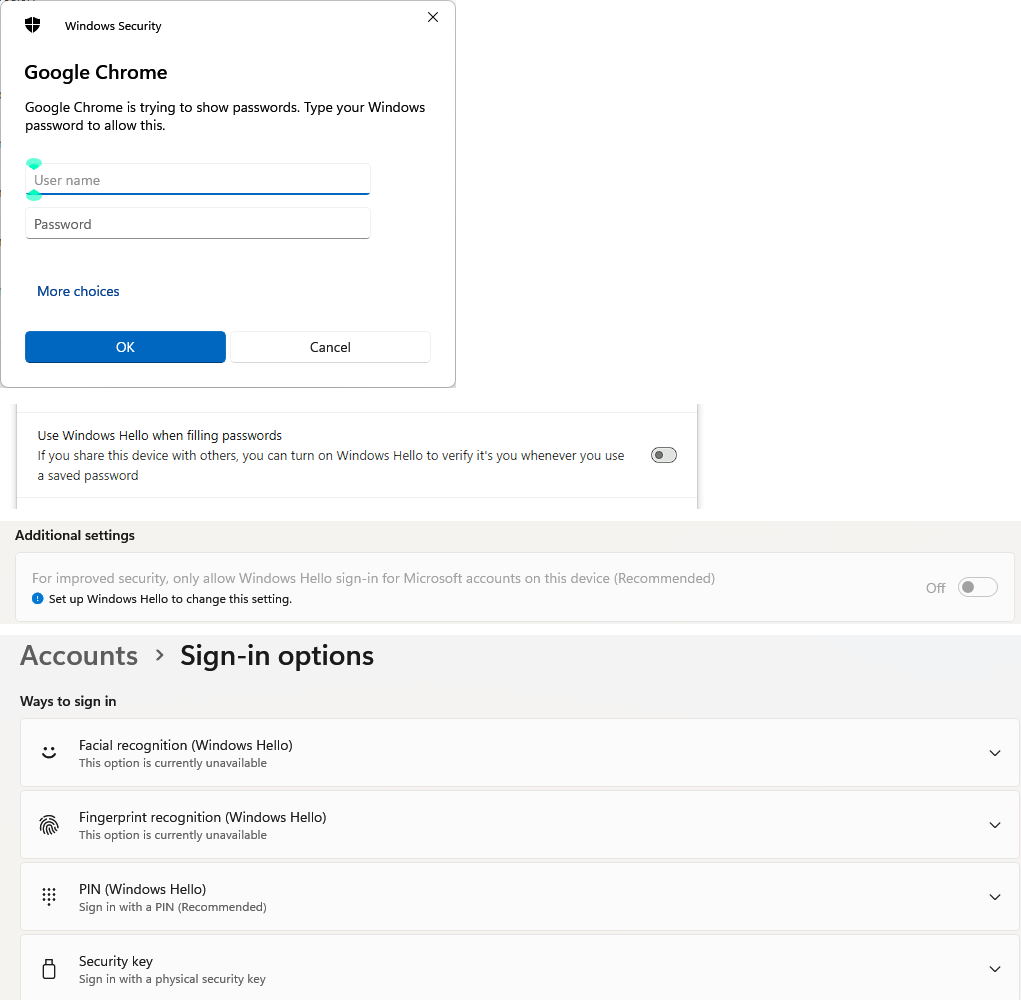The width and height of the screenshot is (1021, 1000).
Task: Go back to Accounts in the breadcrumb
Action: 79,656
